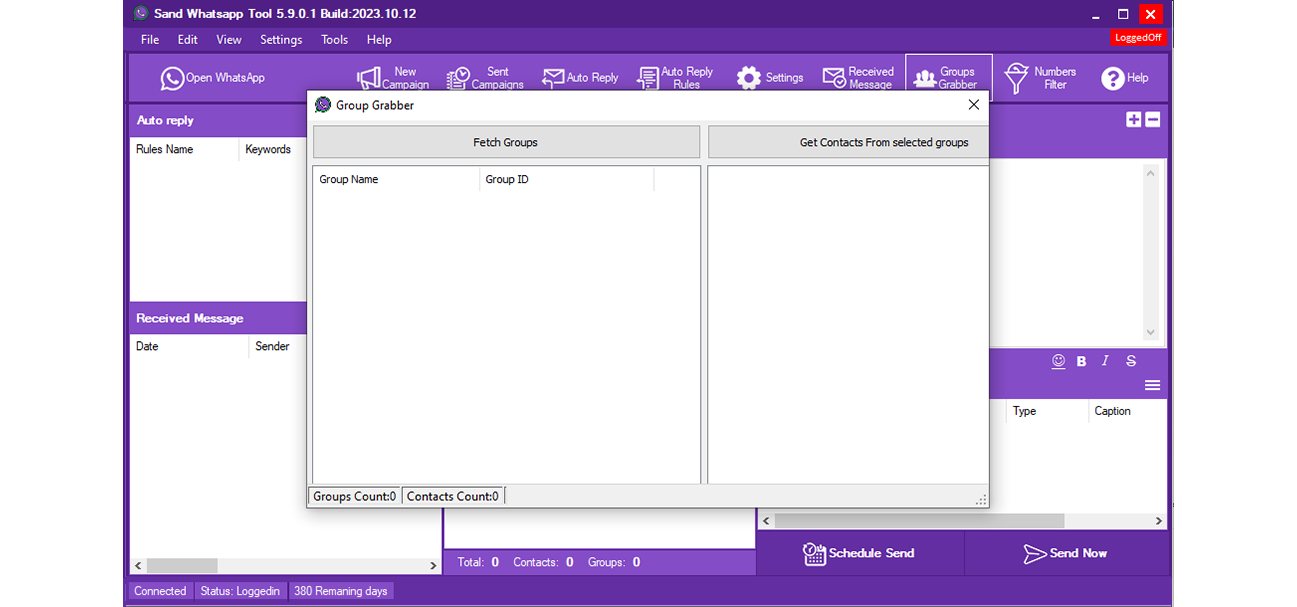
Task: Click the Rules Name column header
Action: 185,149
